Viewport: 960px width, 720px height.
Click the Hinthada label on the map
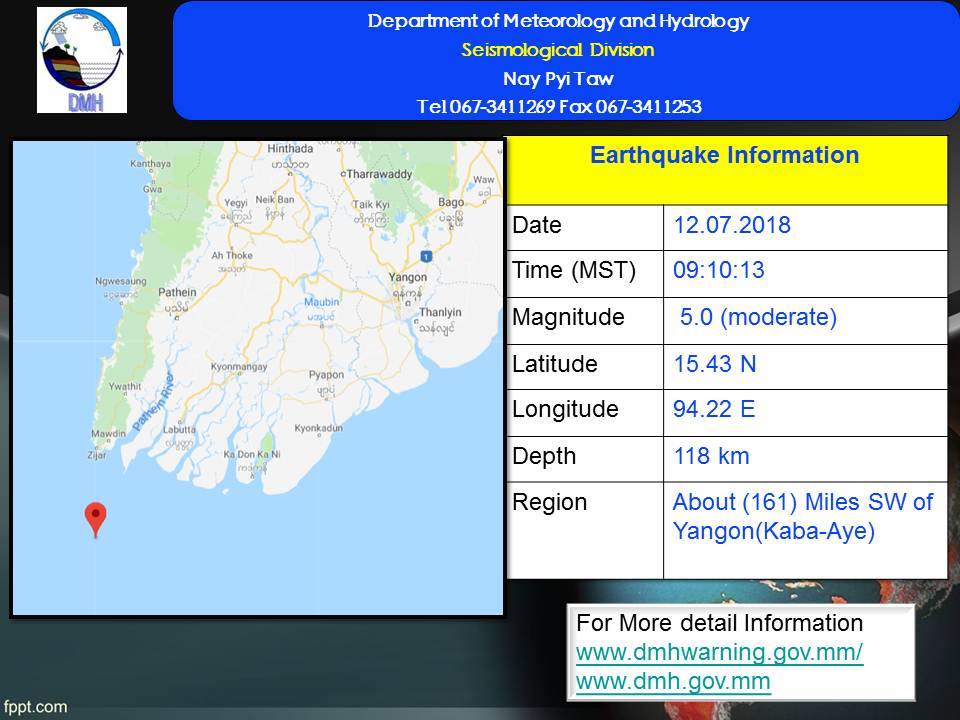click(x=290, y=149)
